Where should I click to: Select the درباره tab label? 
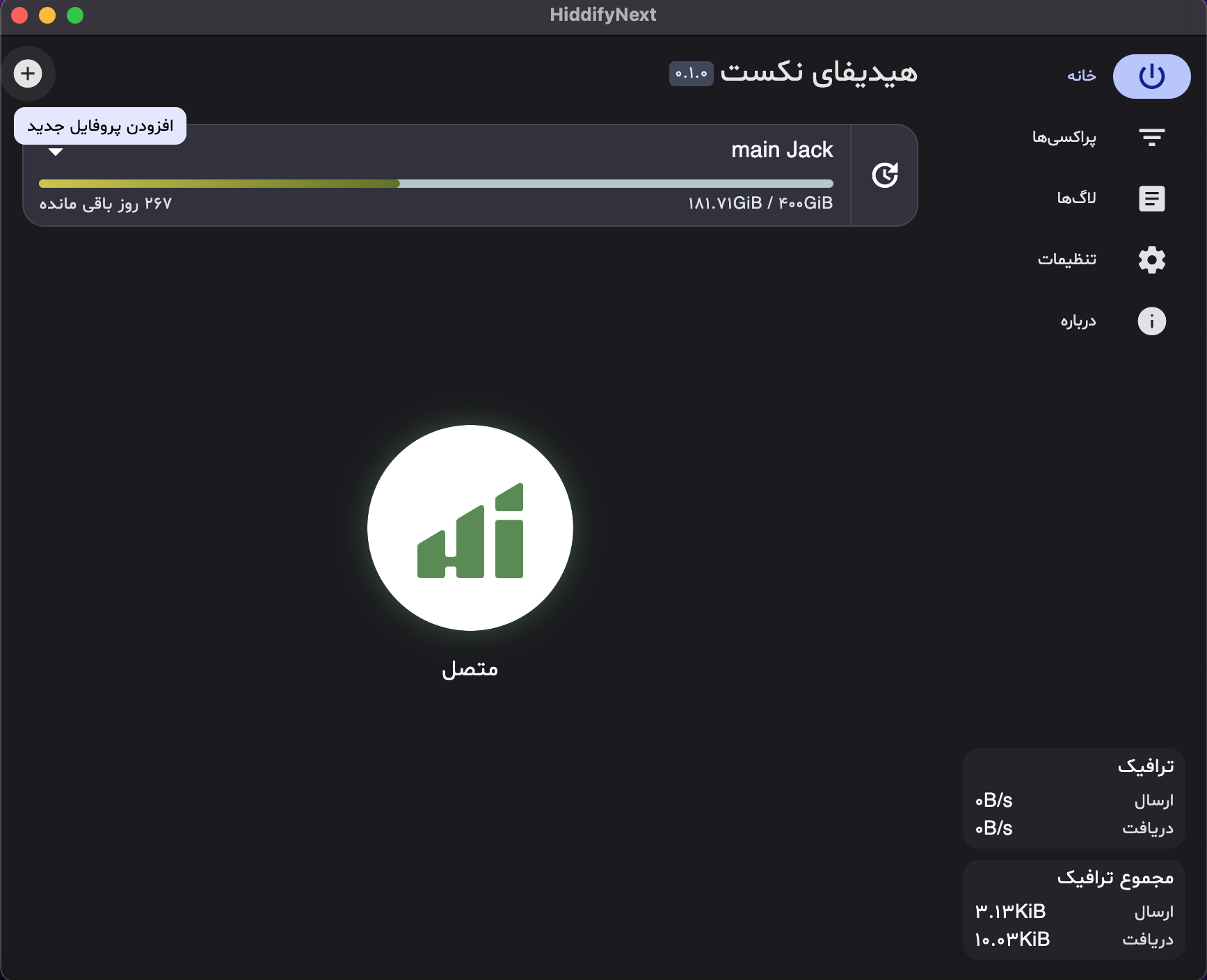click(x=1078, y=321)
